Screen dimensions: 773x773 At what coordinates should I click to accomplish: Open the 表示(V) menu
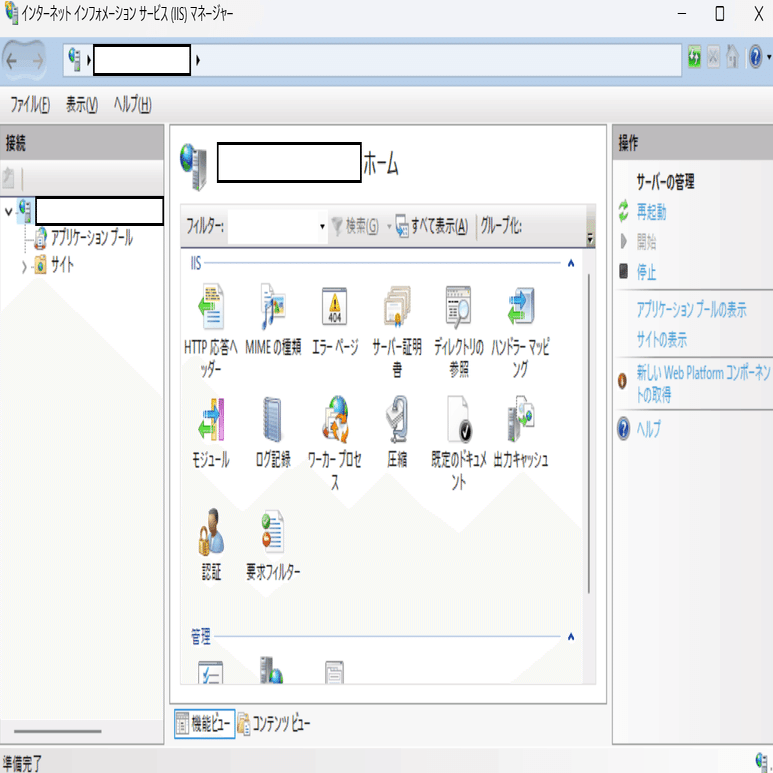(82, 105)
